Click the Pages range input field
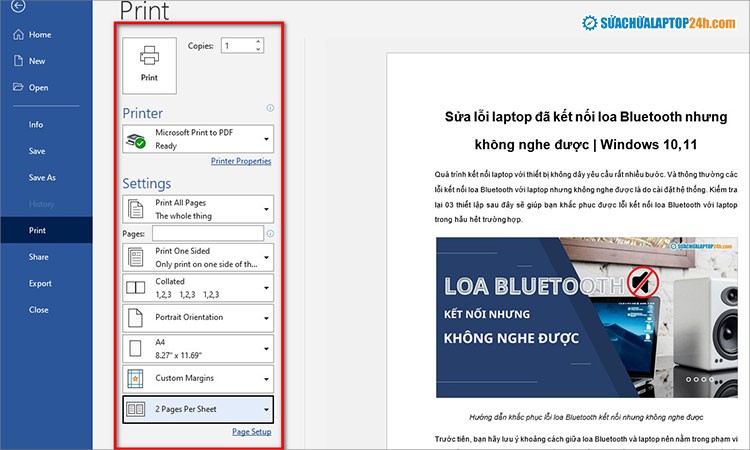 point(208,233)
